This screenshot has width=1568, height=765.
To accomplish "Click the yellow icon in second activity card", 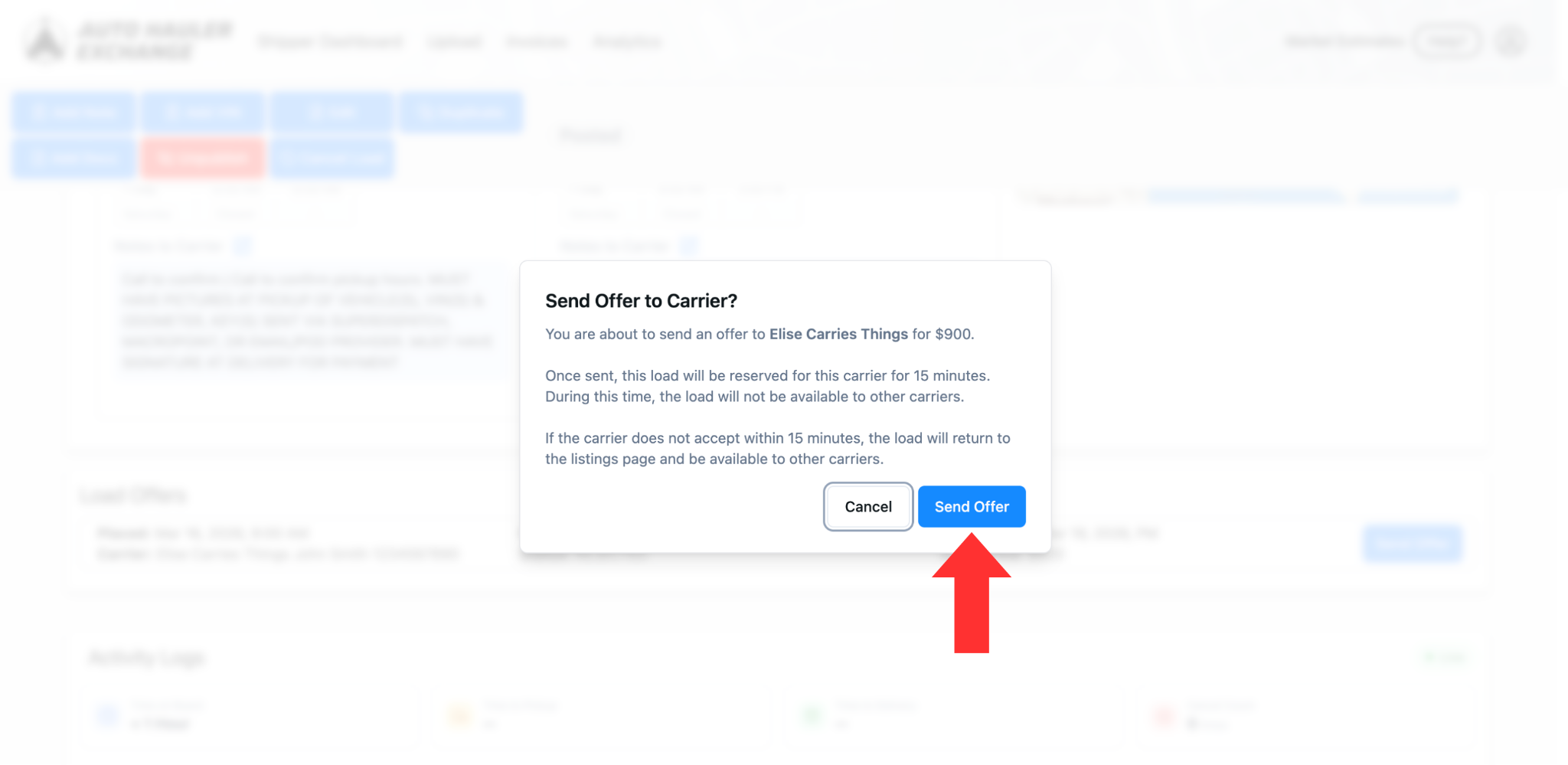I will tap(460, 716).
